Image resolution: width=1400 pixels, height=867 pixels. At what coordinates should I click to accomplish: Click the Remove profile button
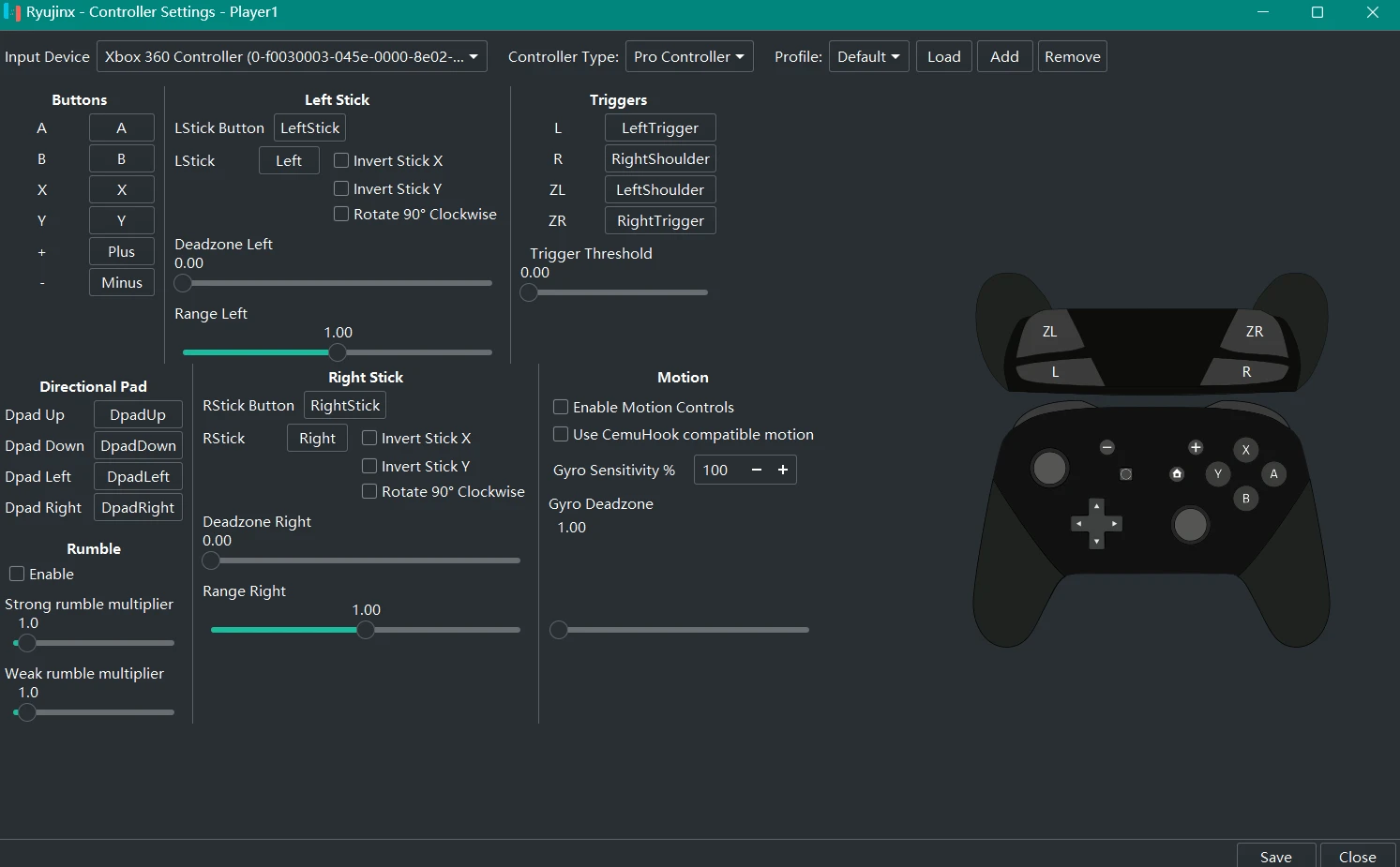(1073, 56)
